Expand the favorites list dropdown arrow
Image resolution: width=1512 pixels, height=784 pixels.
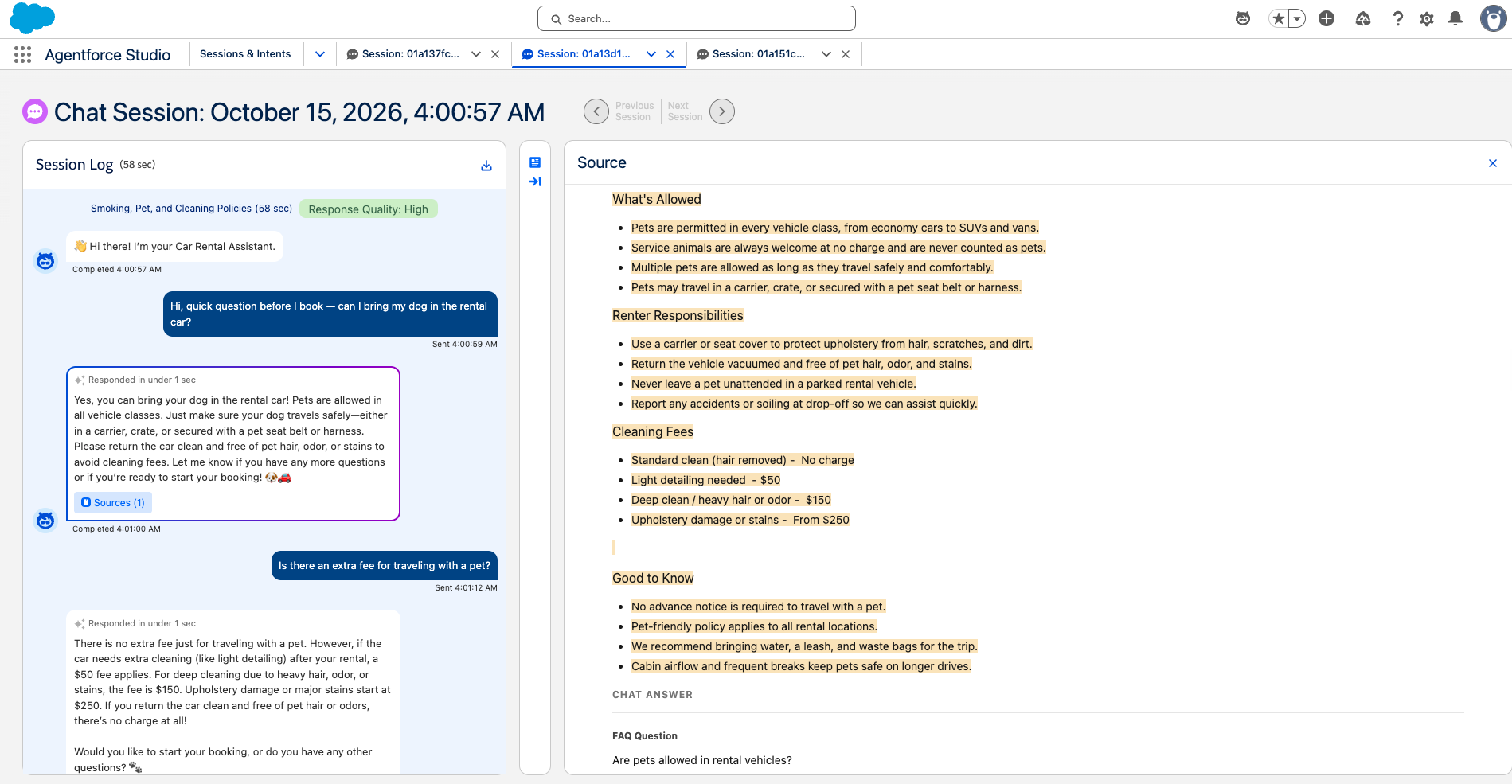pos(1297,18)
